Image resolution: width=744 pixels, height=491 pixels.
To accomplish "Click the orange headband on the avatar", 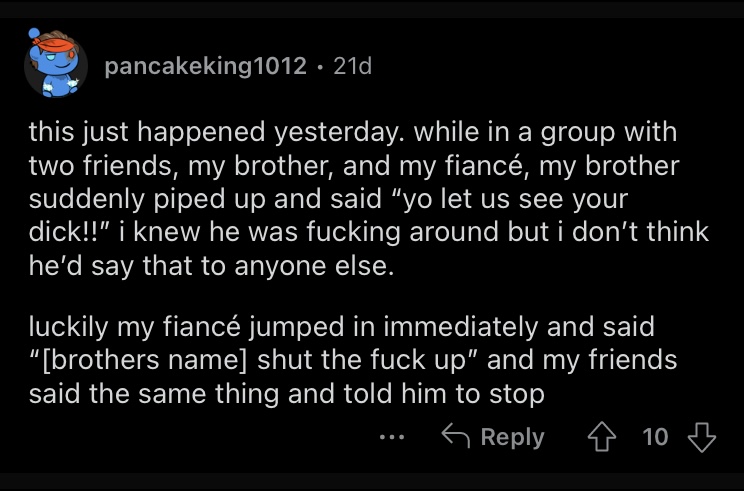I will coord(56,45).
